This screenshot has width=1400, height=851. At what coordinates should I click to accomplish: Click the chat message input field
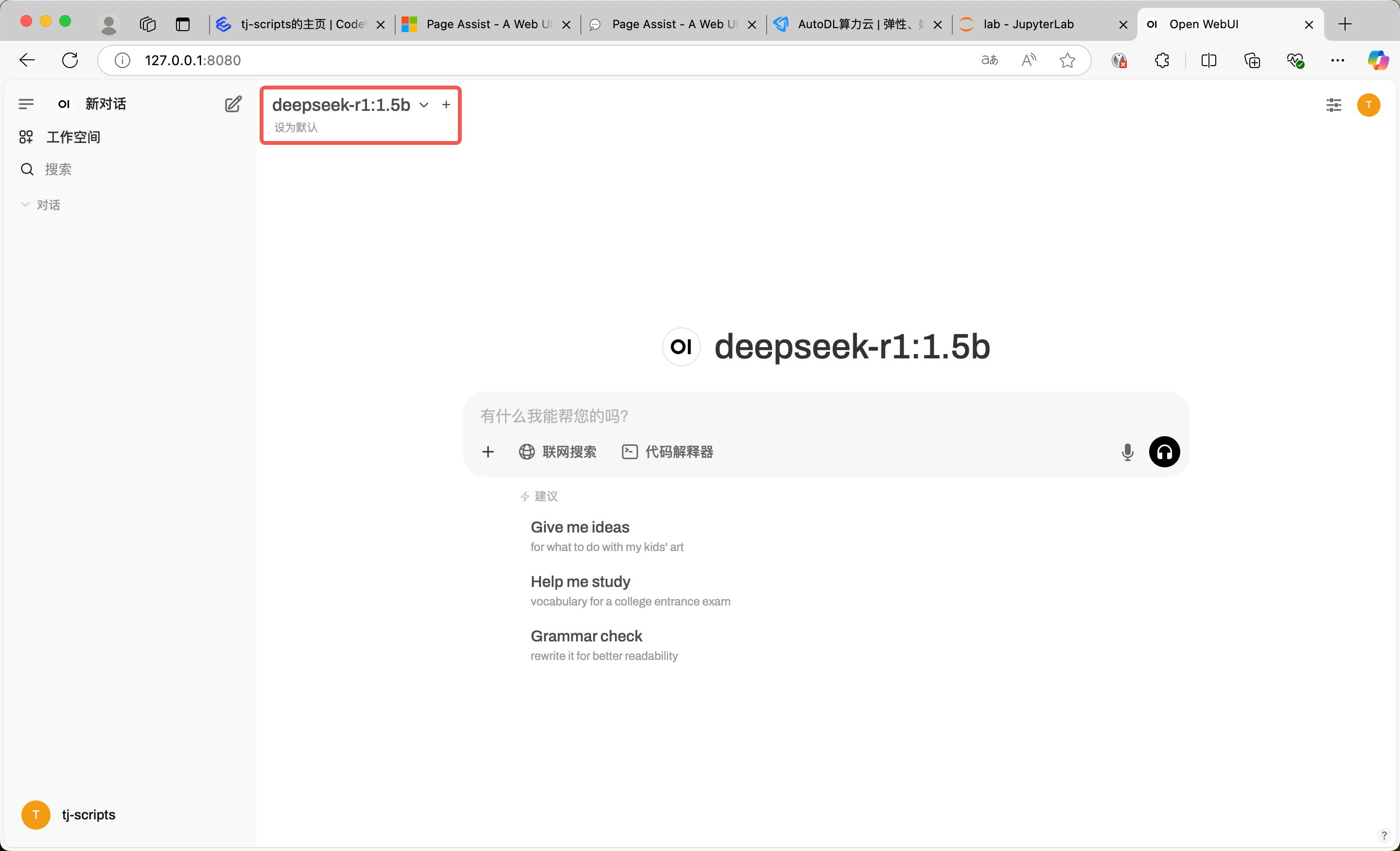(825, 416)
